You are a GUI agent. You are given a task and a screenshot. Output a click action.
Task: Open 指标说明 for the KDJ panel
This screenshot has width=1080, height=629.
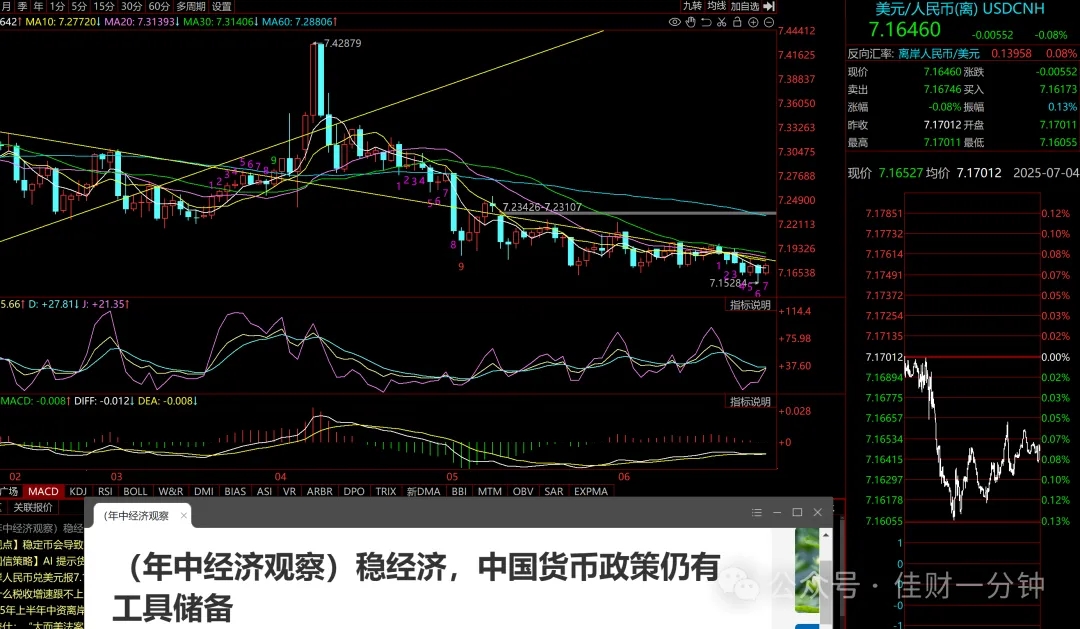[x=750, y=305]
